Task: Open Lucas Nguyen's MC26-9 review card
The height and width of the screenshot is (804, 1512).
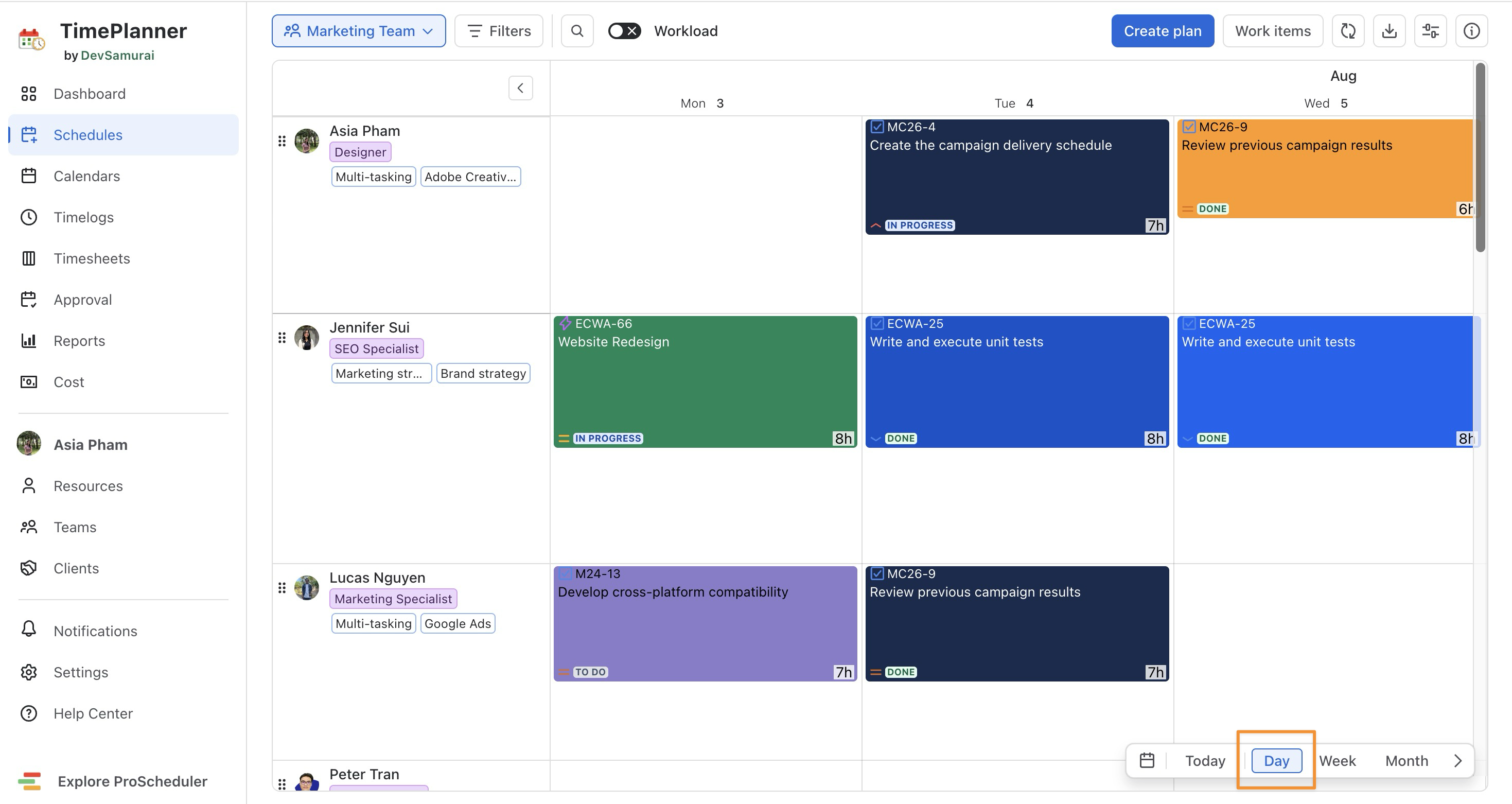Action: [1016, 623]
